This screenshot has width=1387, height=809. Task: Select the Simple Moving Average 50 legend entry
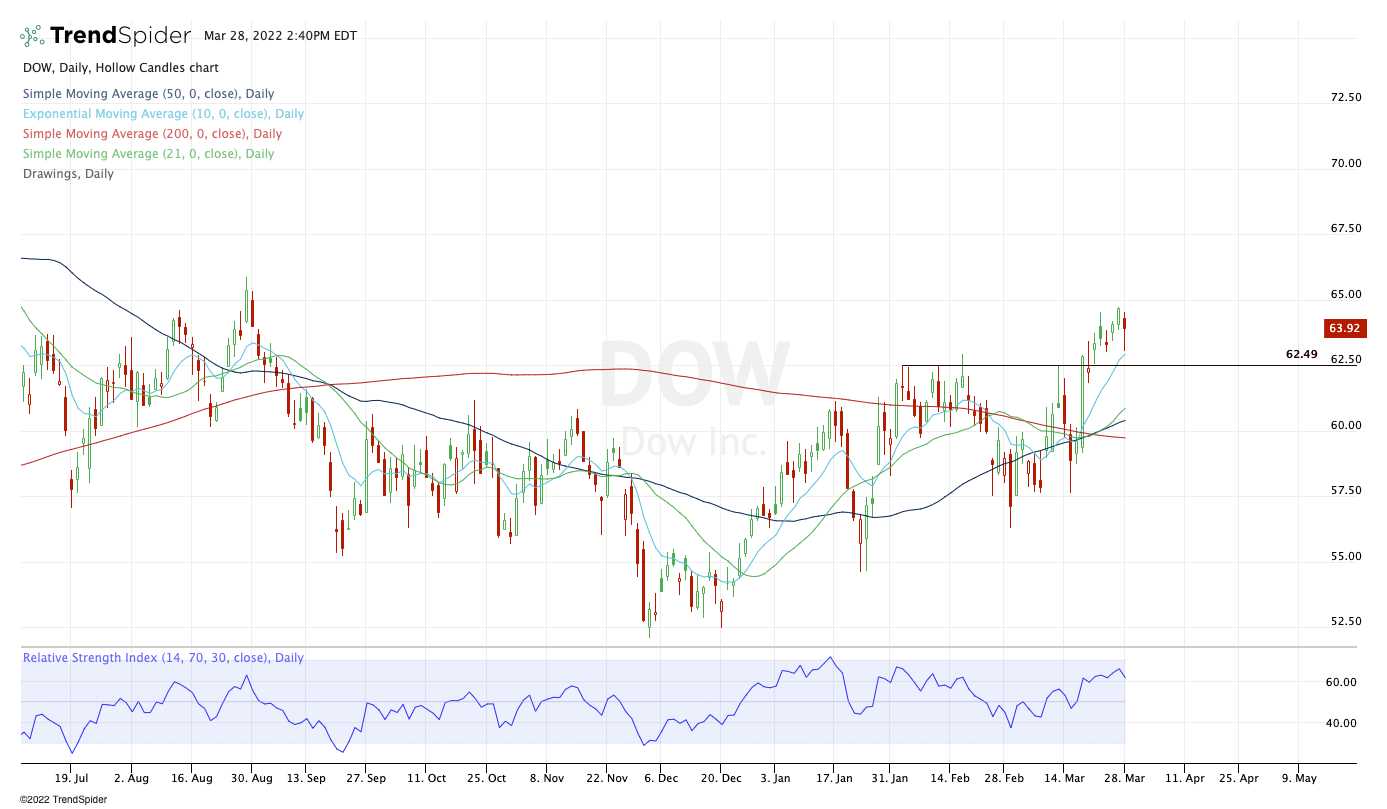coord(149,94)
